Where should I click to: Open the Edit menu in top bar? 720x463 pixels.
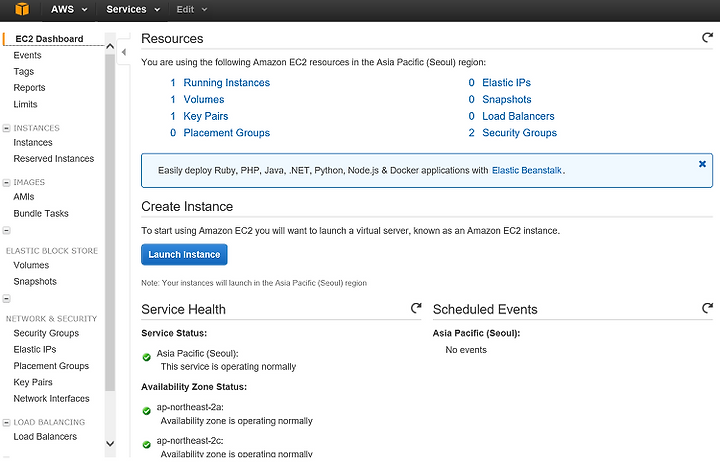tap(192, 9)
